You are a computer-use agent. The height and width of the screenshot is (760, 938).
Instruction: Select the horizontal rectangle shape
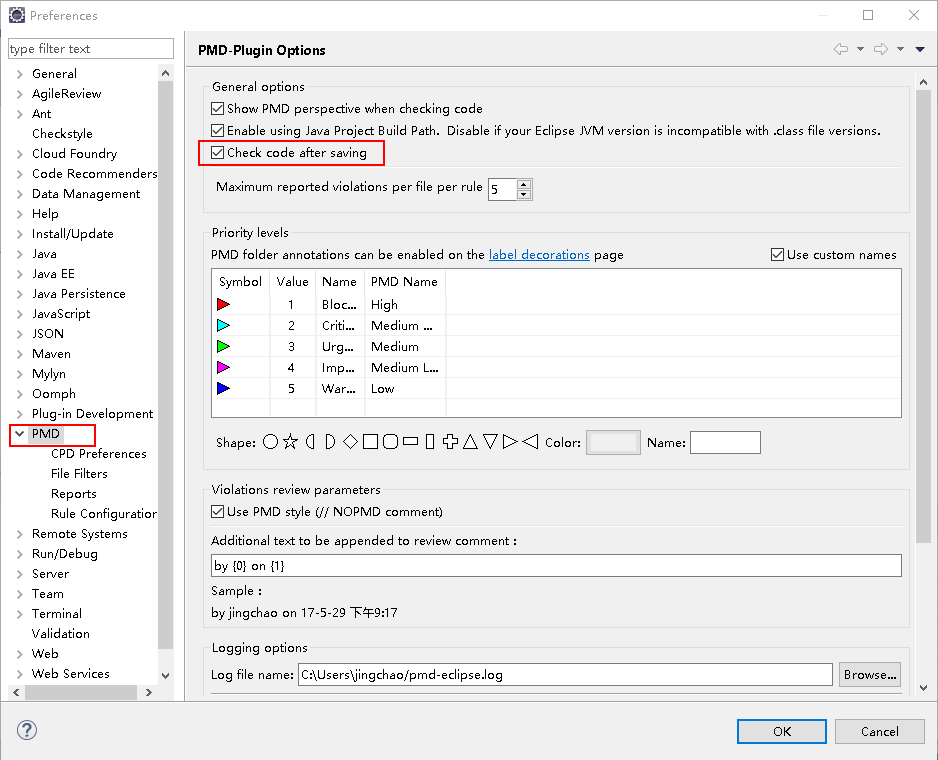[x=410, y=442]
